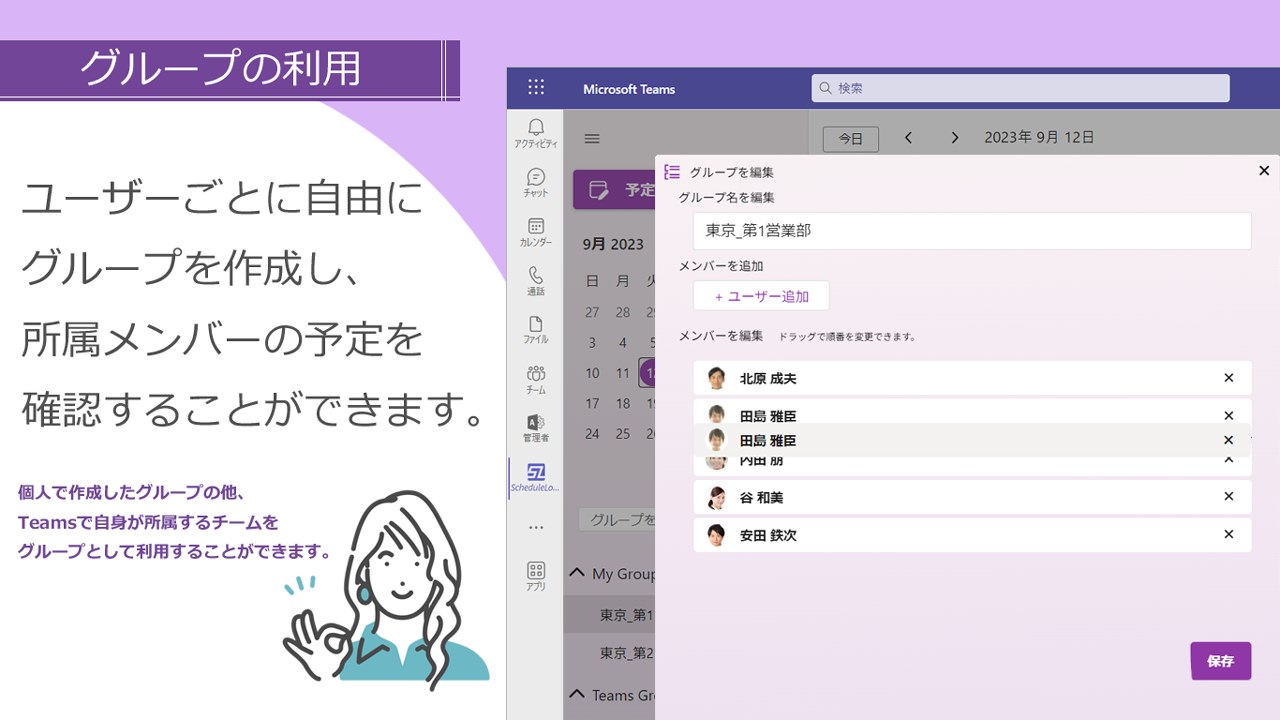Click the ＋ユーザー追加 button
The height and width of the screenshot is (720, 1280).
761,296
